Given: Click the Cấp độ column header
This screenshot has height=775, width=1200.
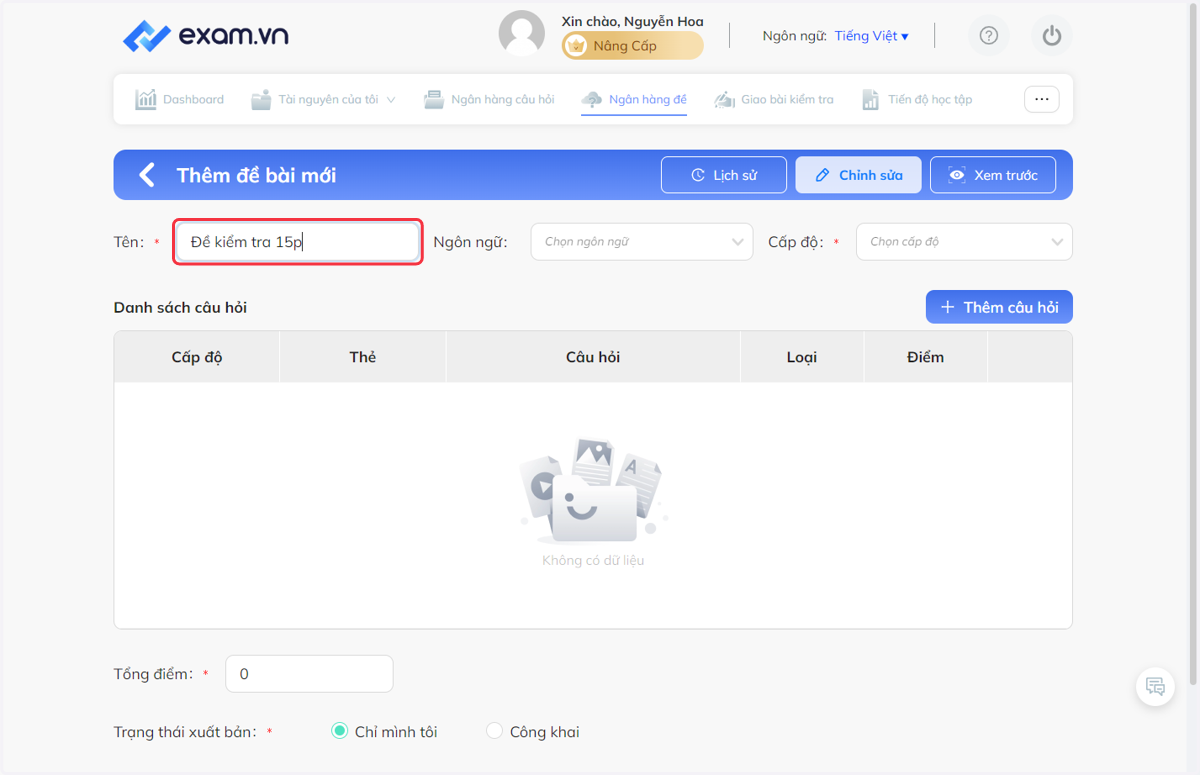Looking at the screenshot, I should (x=197, y=357).
